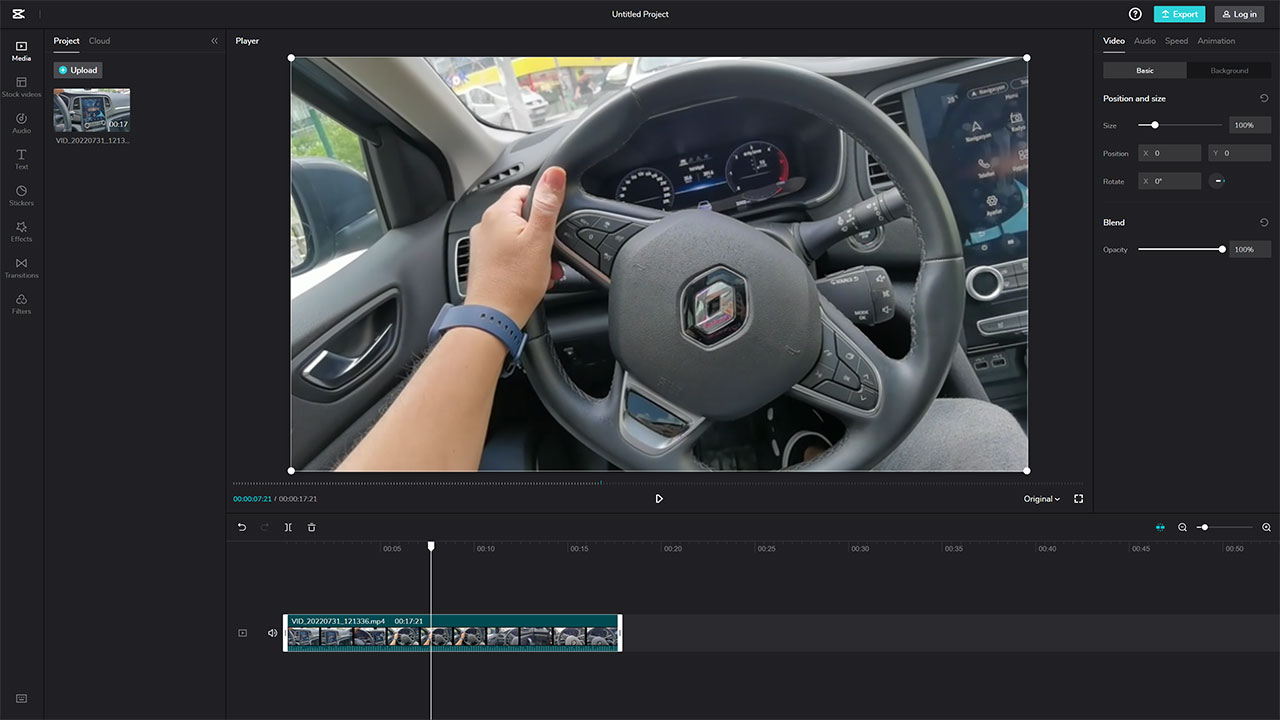Click the track cover icon left of timeline

pos(242,633)
